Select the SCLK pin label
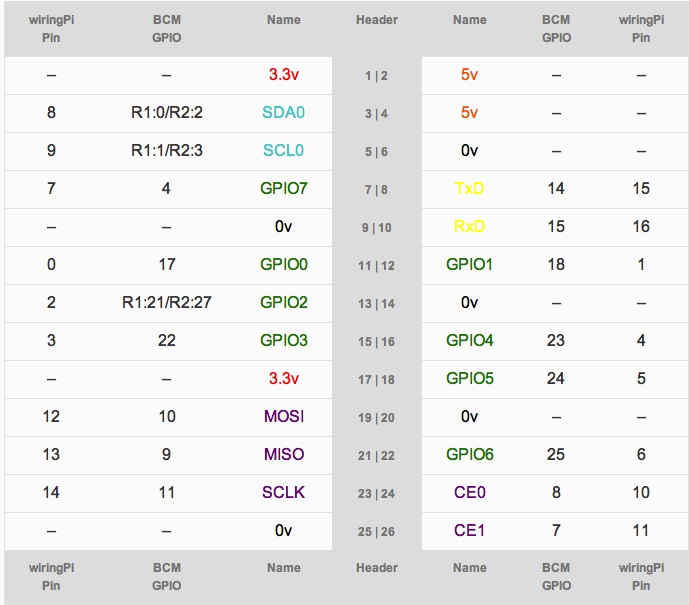Image resolution: width=689 pixels, height=605 pixels. 283,492
